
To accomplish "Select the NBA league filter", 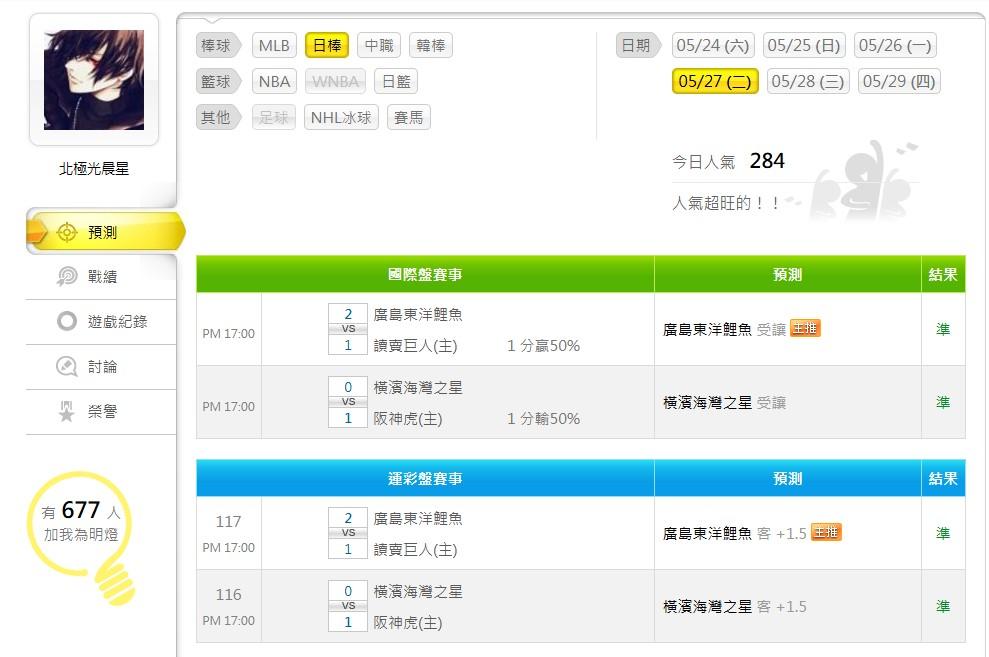I will (274, 81).
